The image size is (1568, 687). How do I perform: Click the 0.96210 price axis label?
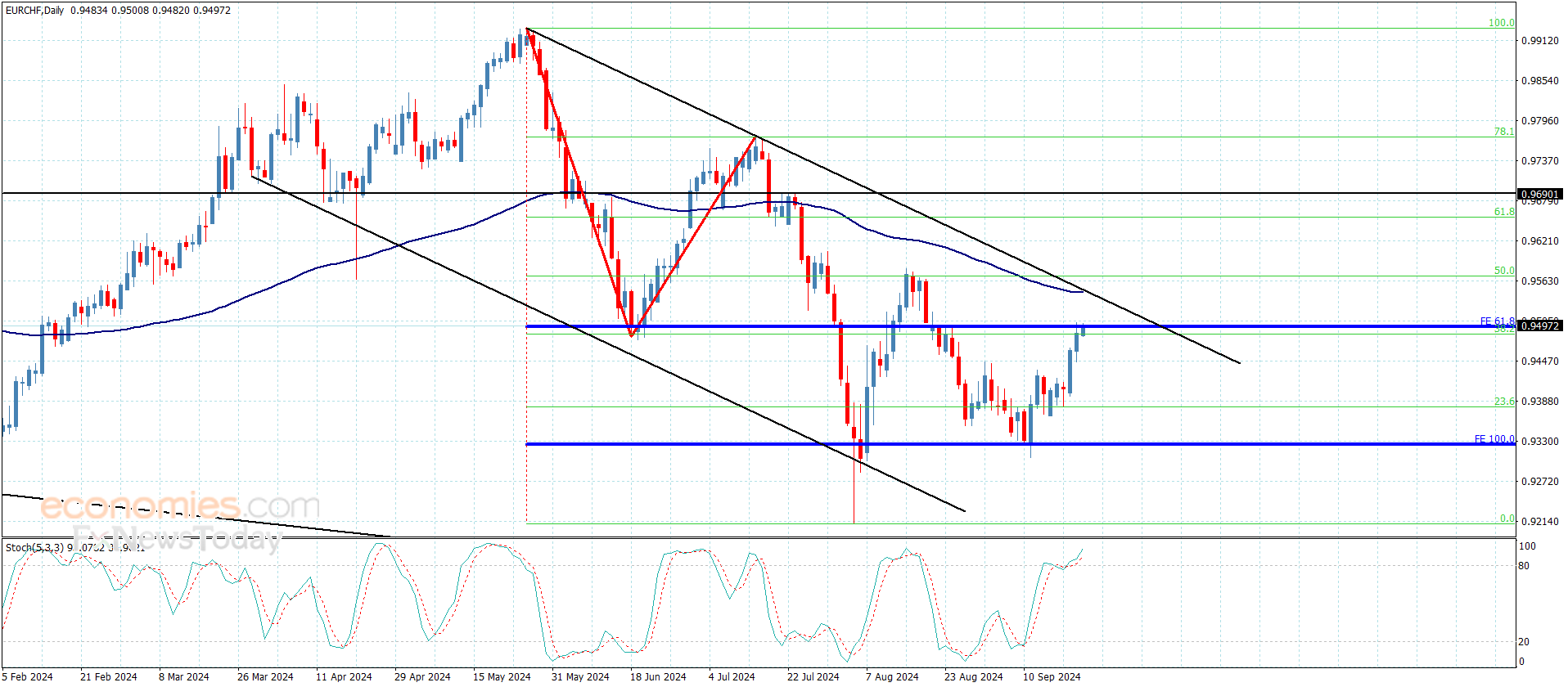click(x=1540, y=241)
